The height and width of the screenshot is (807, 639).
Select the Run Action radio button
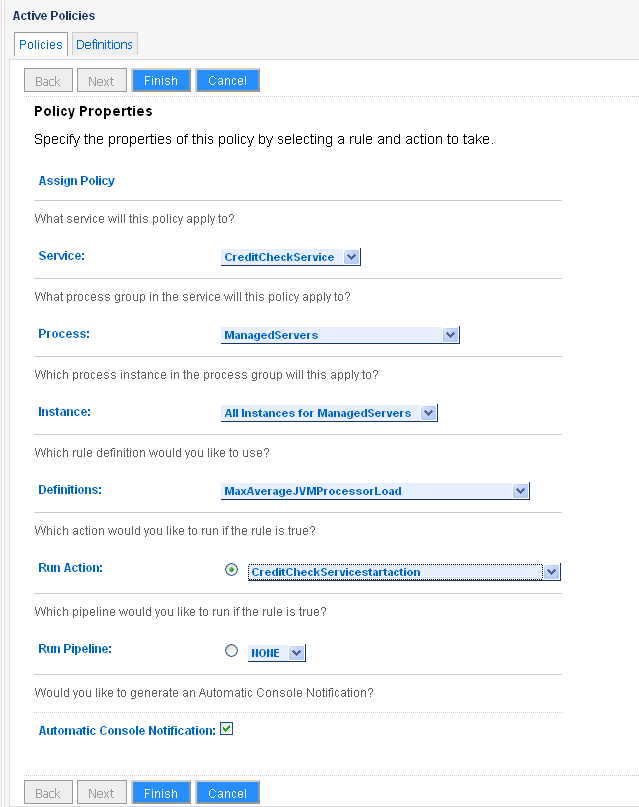tap(232, 570)
